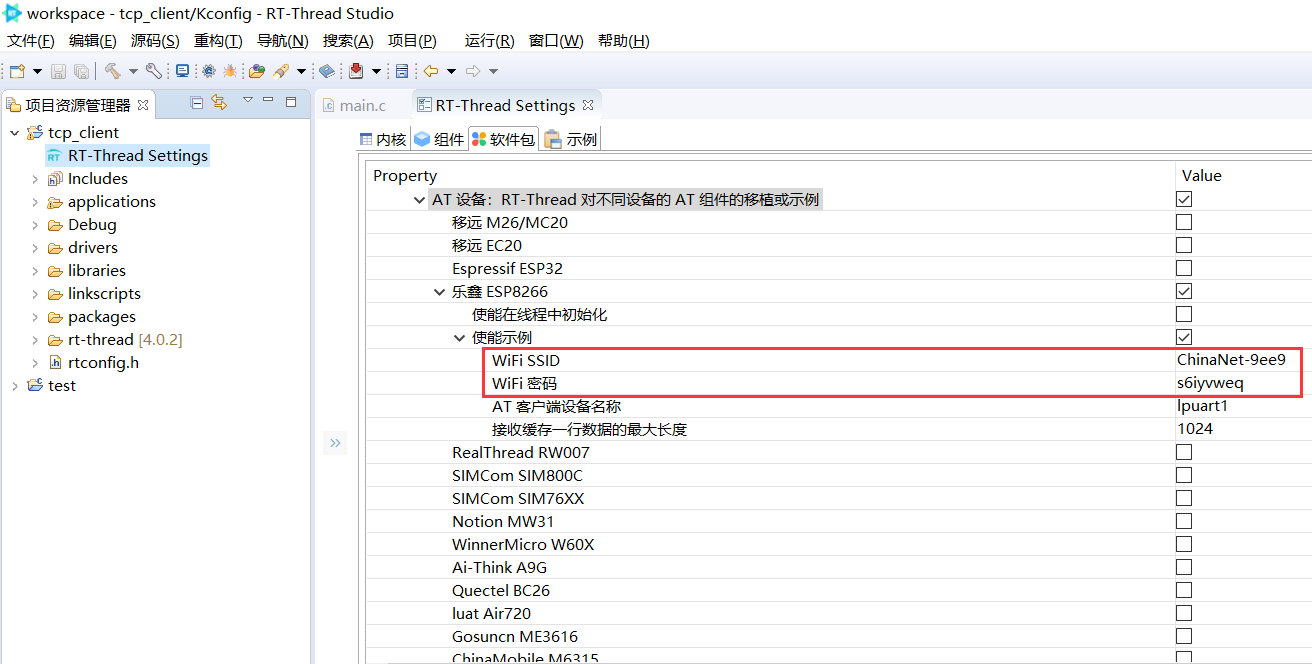Open build settings via the wrench icon

click(154, 70)
